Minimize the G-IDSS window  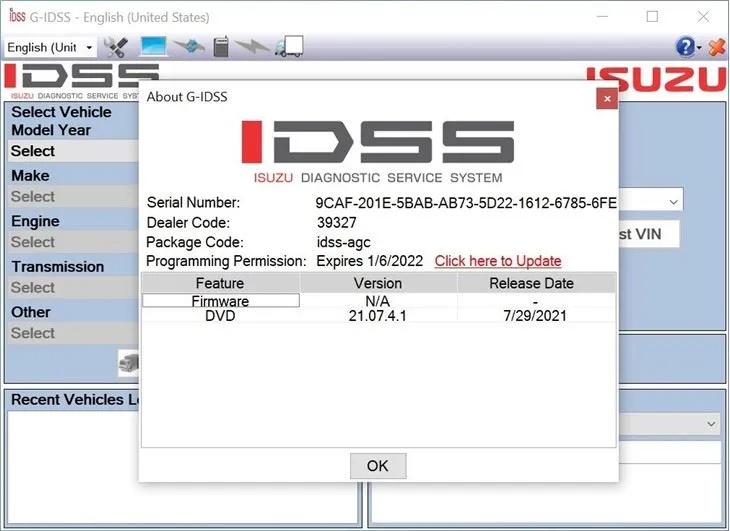point(602,17)
